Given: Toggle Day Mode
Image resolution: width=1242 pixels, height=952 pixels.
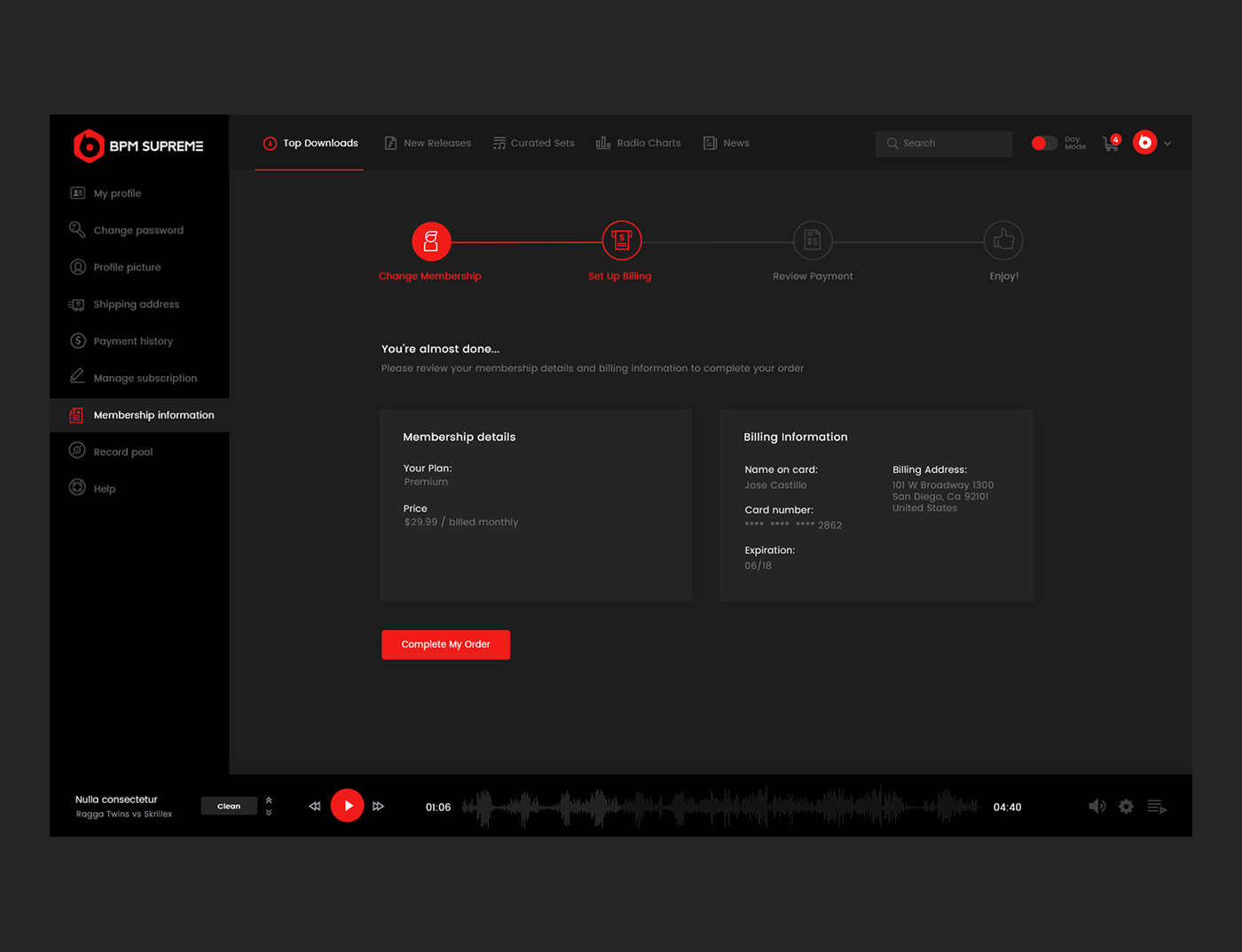Looking at the screenshot, I should pyautogui.click(x=1044, y=142).
